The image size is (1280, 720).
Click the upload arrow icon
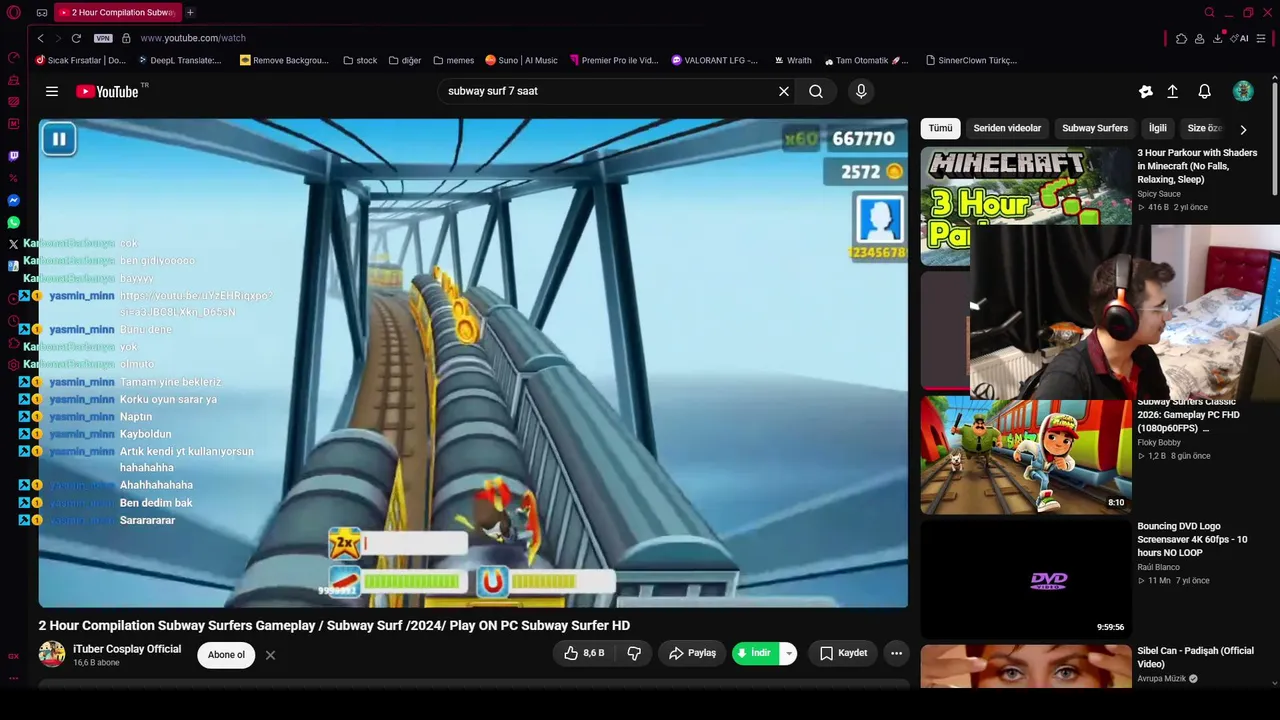coord(1173,91)
